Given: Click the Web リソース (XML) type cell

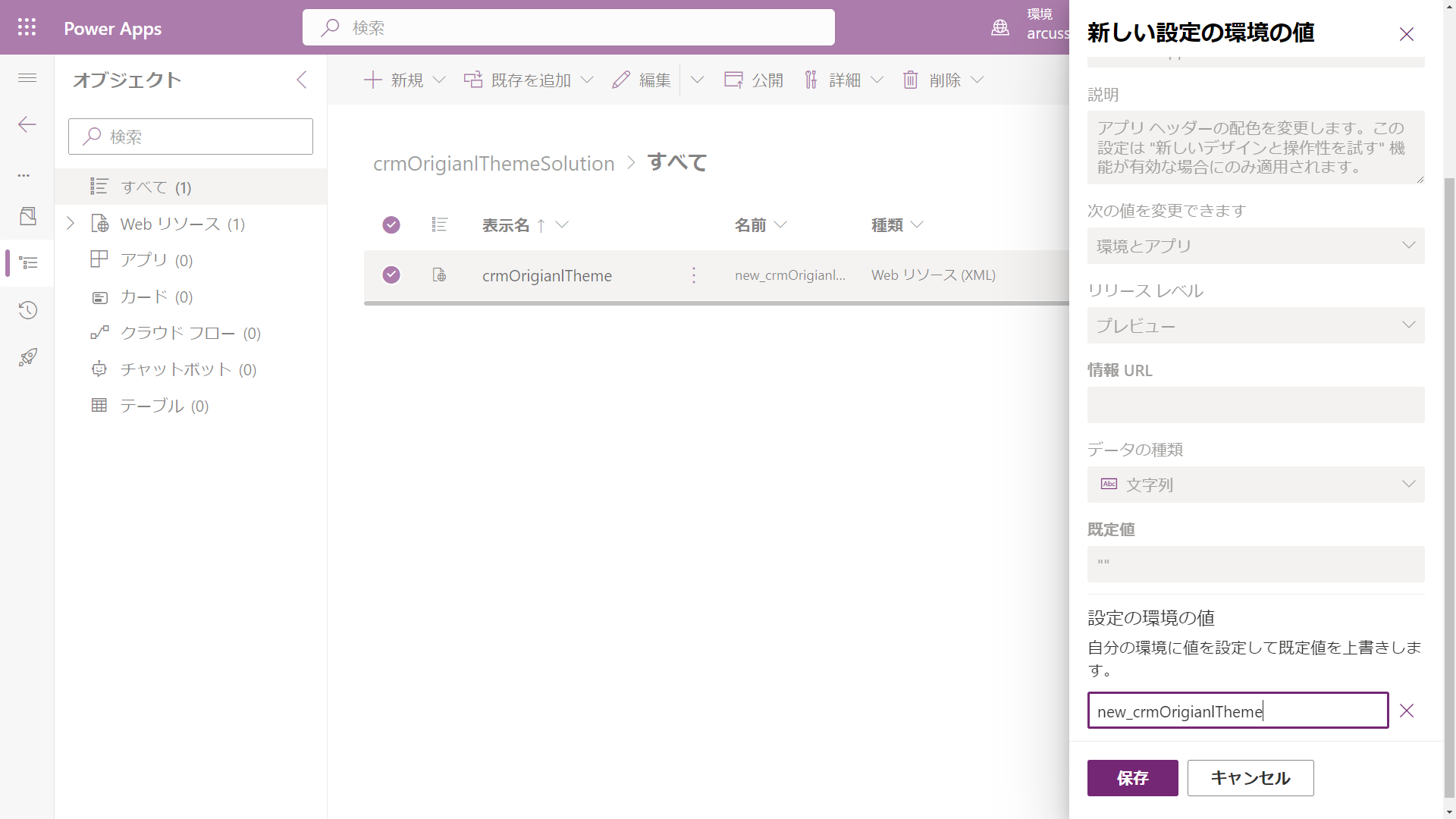Looking at the screenshot, I should click(933, 275).
